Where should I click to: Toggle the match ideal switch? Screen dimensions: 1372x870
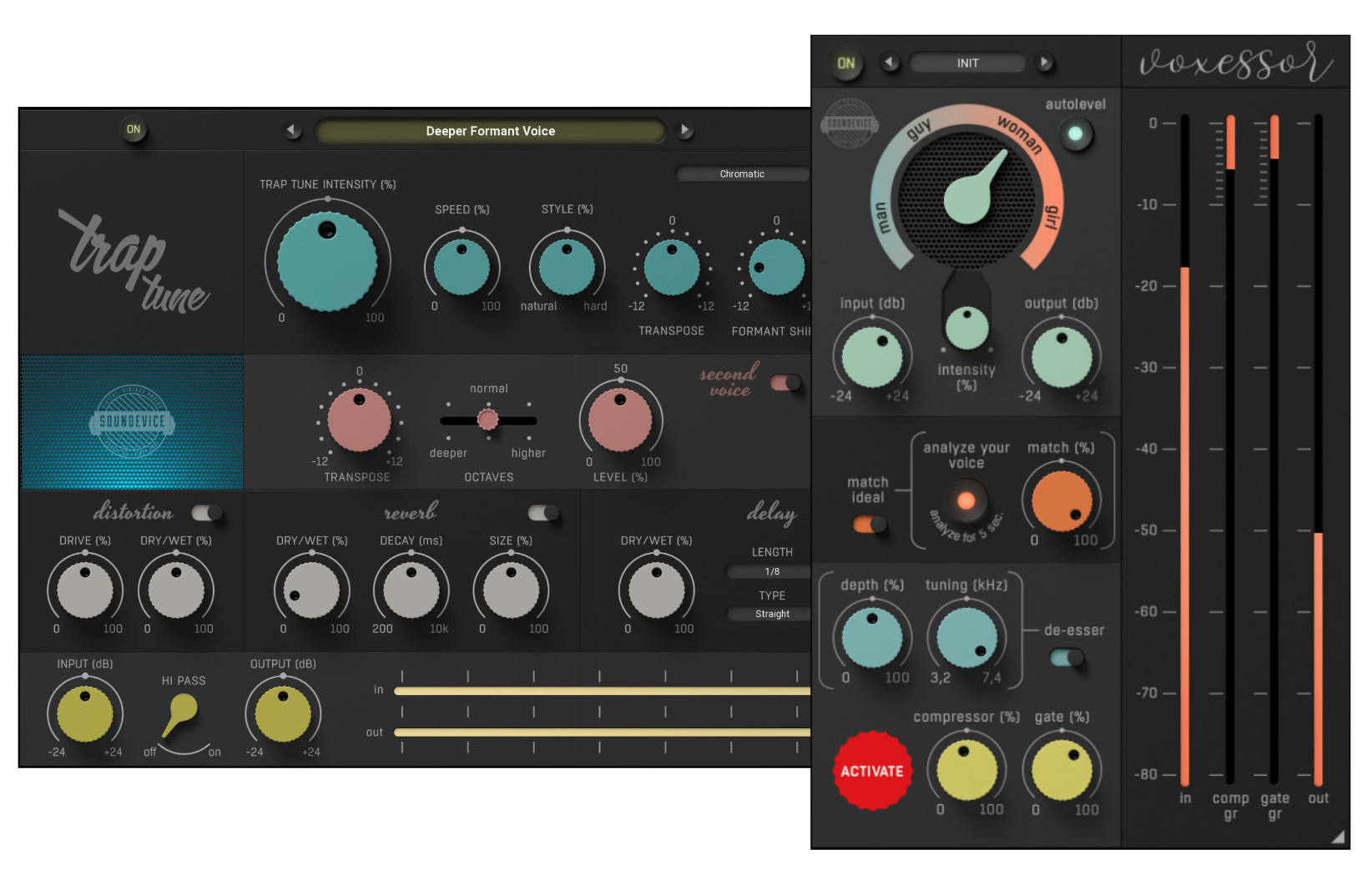869,524
